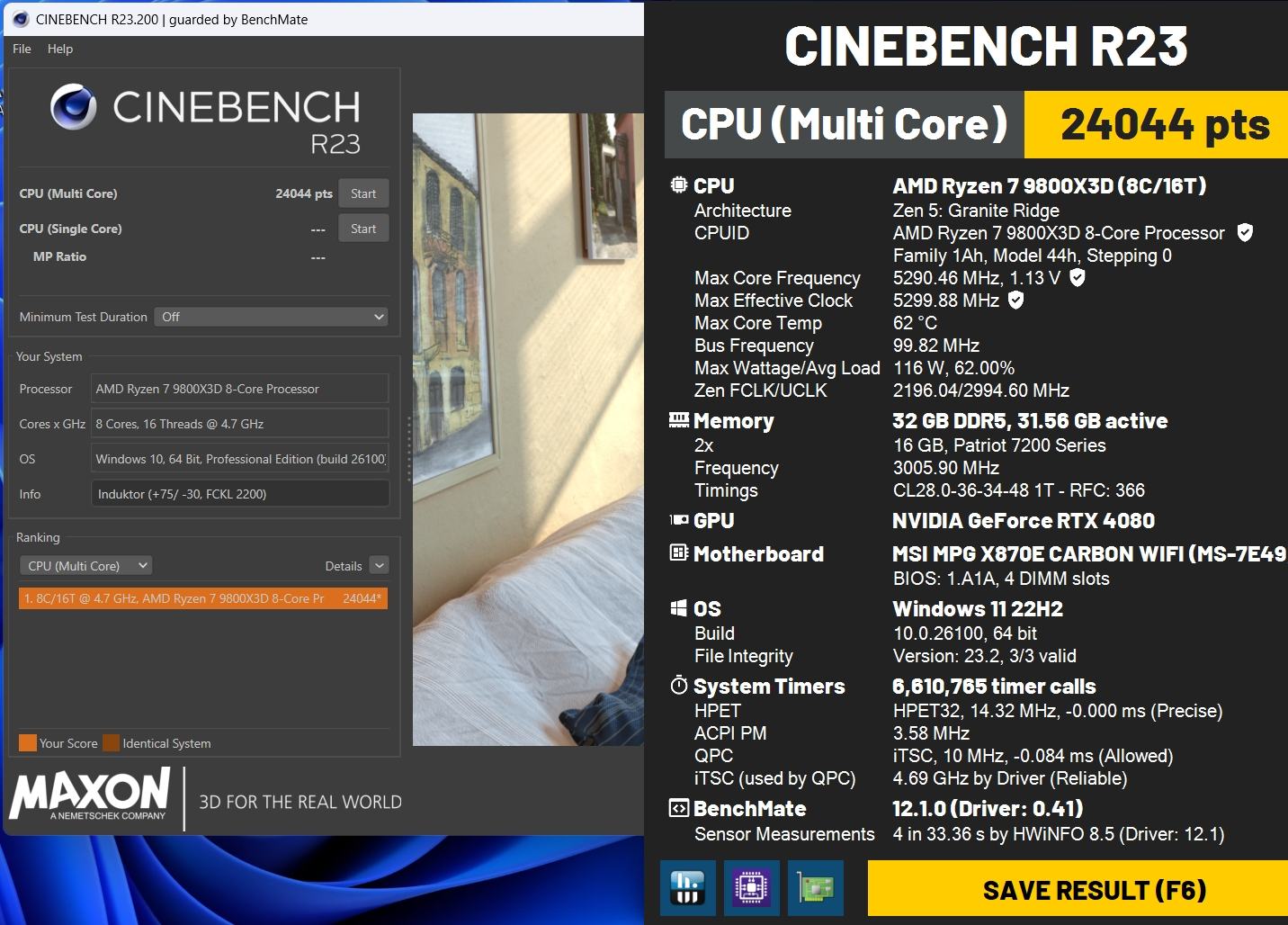Click the GPU card icon in BenchMate
This screenshot has width=1288, height=925.
(x=679, y=520)
